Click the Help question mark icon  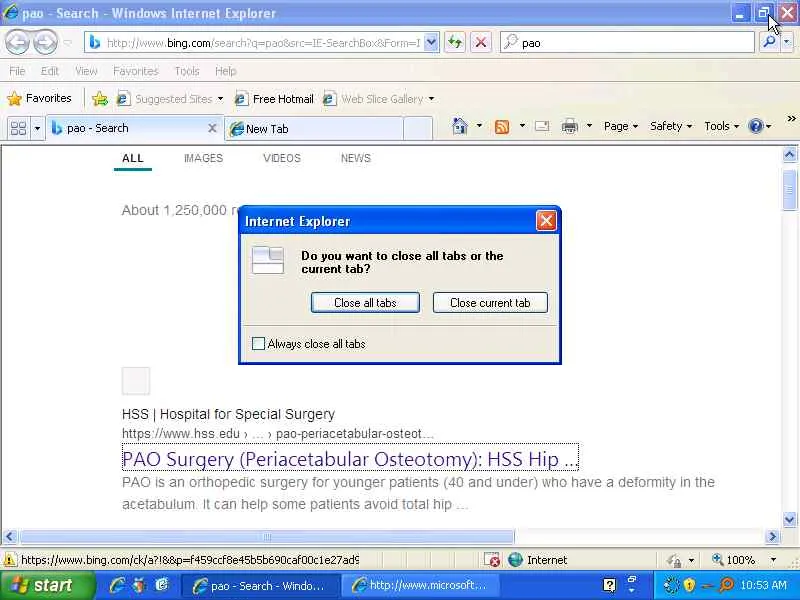click(x=755, y=126)
